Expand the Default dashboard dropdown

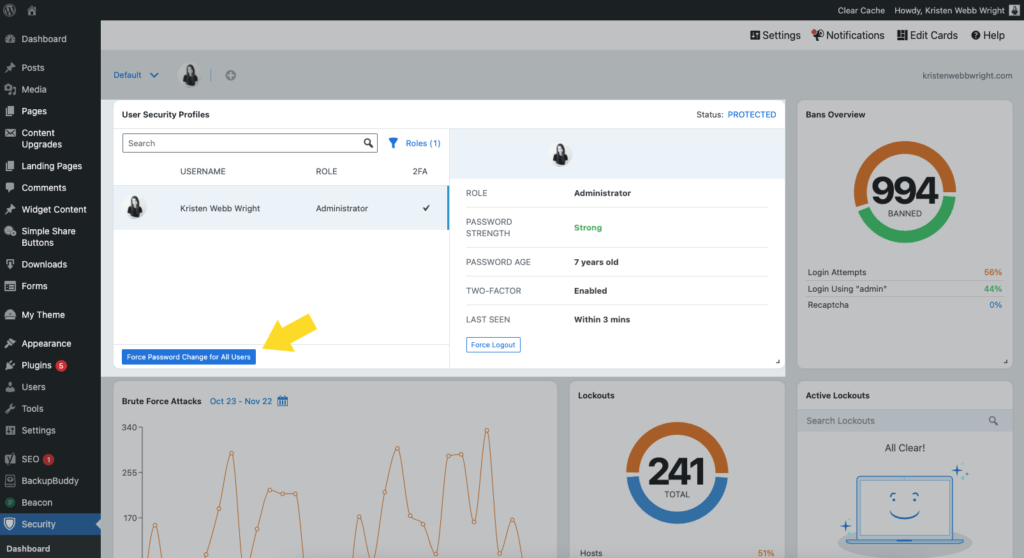136,75
